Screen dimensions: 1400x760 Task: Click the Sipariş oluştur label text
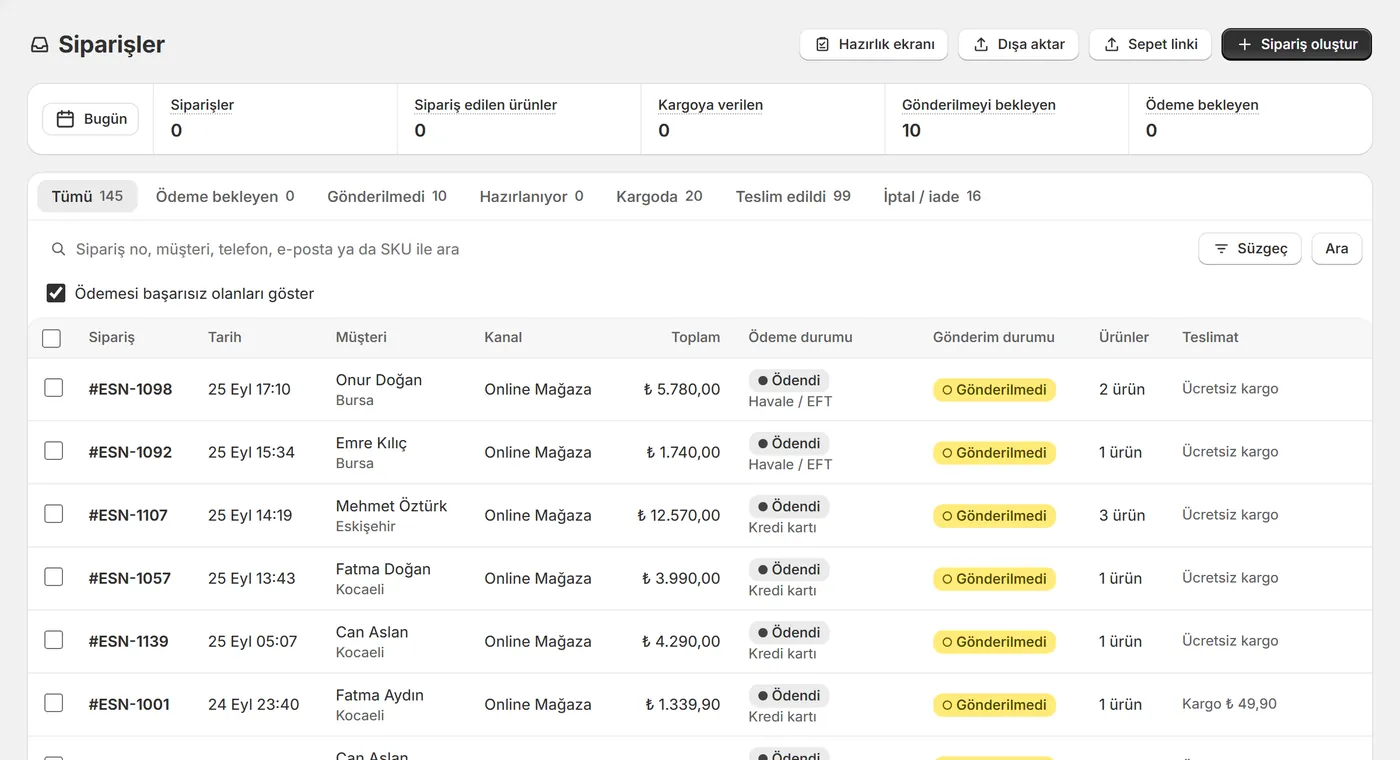(x=1309, y=45)
